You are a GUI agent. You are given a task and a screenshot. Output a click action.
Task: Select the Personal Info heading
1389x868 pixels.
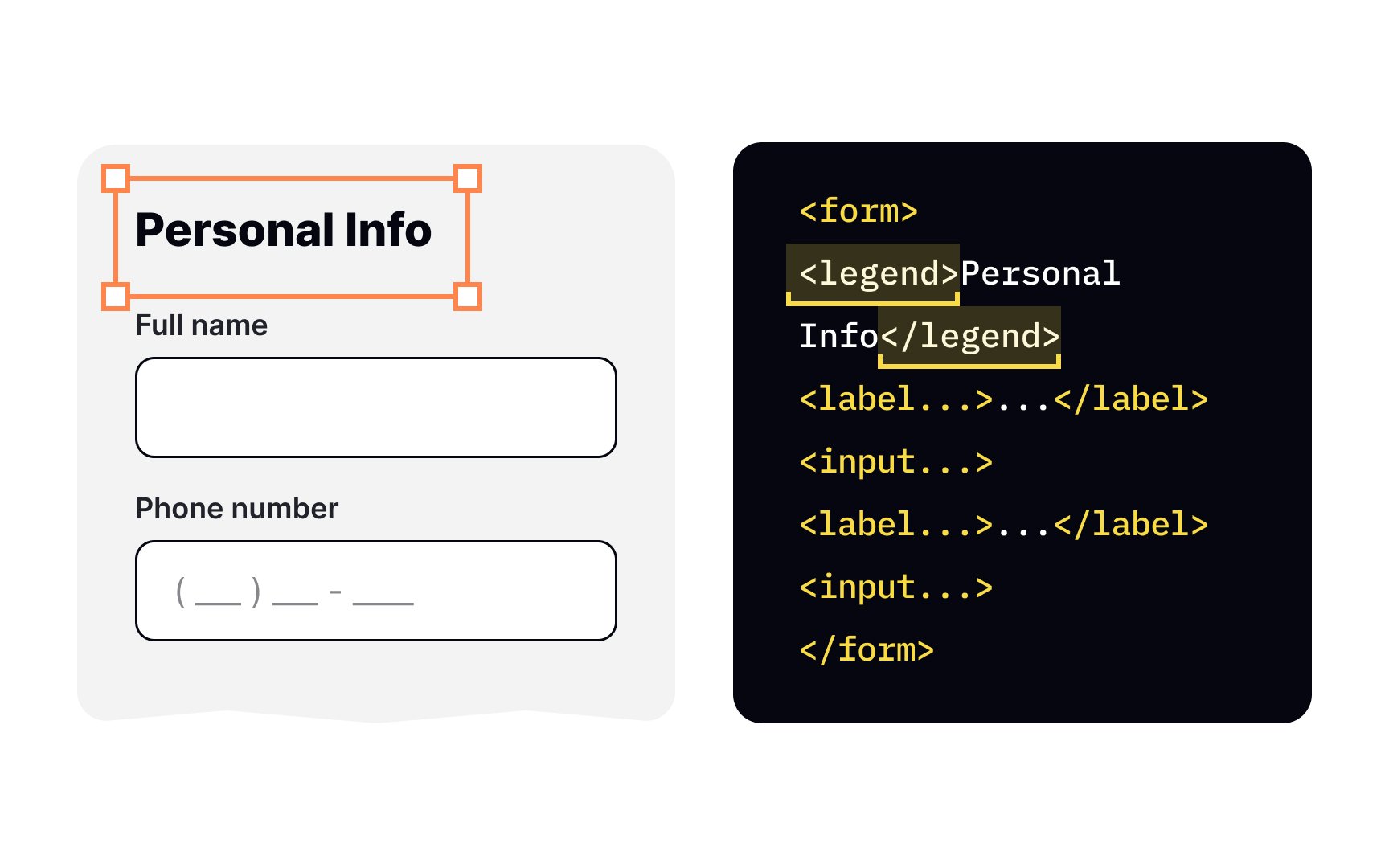click(284, 230)
